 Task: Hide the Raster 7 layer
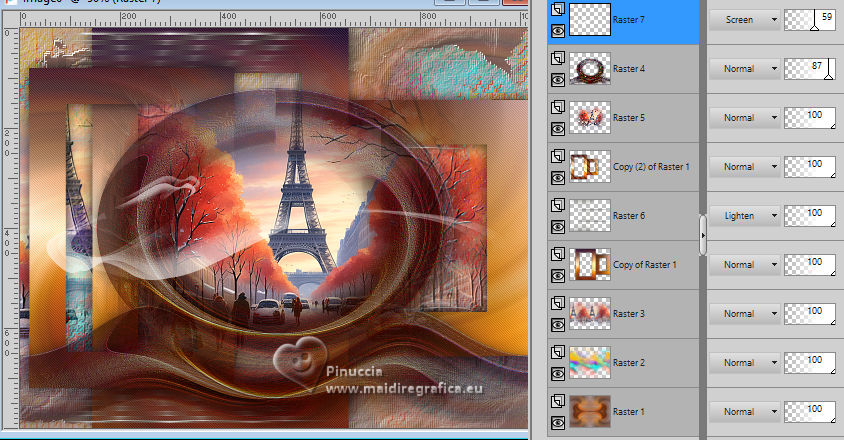558,31
